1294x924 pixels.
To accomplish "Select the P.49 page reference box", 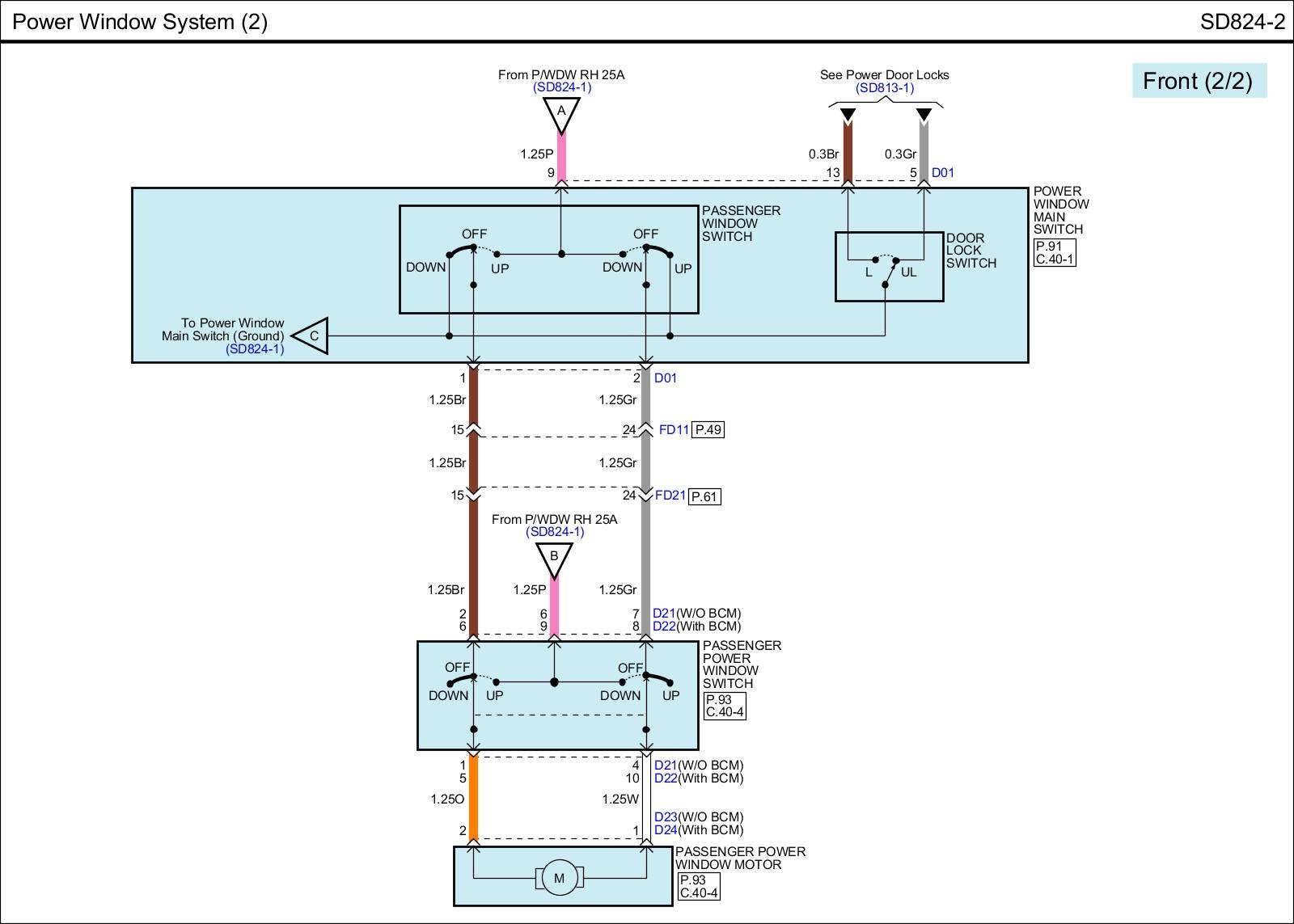I will pos(708,430).
